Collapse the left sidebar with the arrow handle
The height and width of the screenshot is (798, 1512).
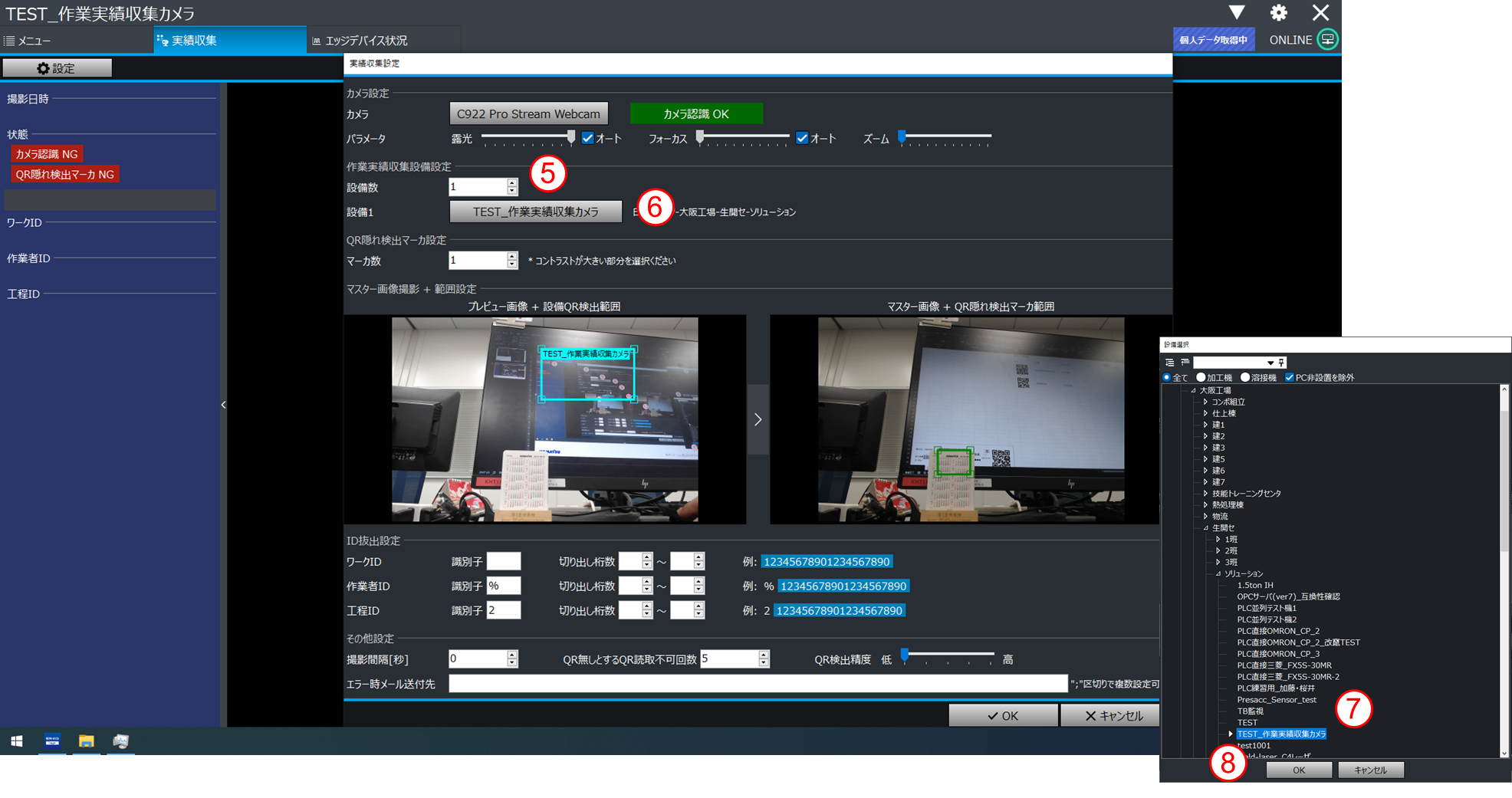click(x=223, y=405)
